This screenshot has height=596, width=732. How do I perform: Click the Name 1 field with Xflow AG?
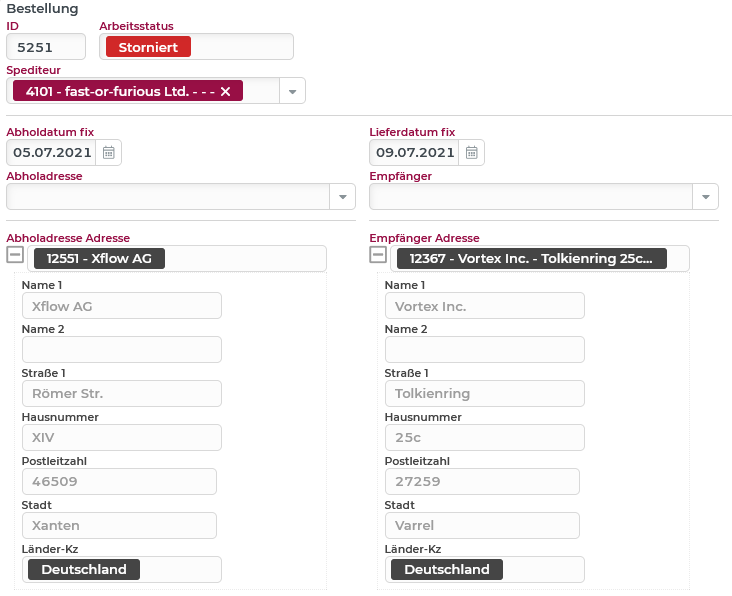[x=121, y=306]
